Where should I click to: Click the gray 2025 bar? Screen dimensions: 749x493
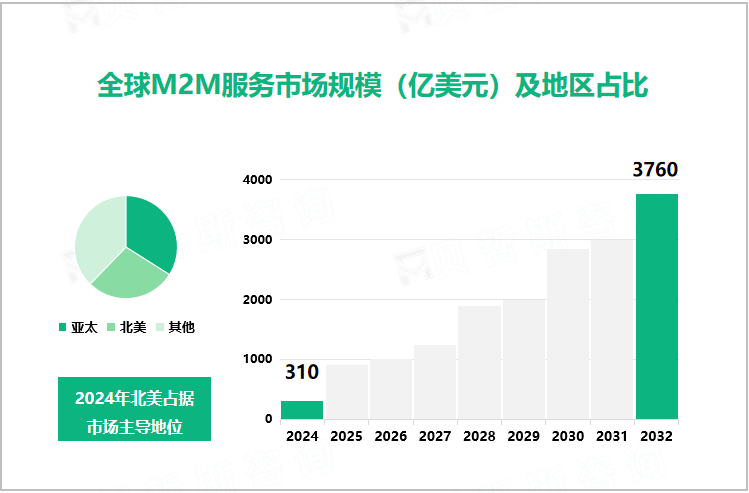pos(347,392)
